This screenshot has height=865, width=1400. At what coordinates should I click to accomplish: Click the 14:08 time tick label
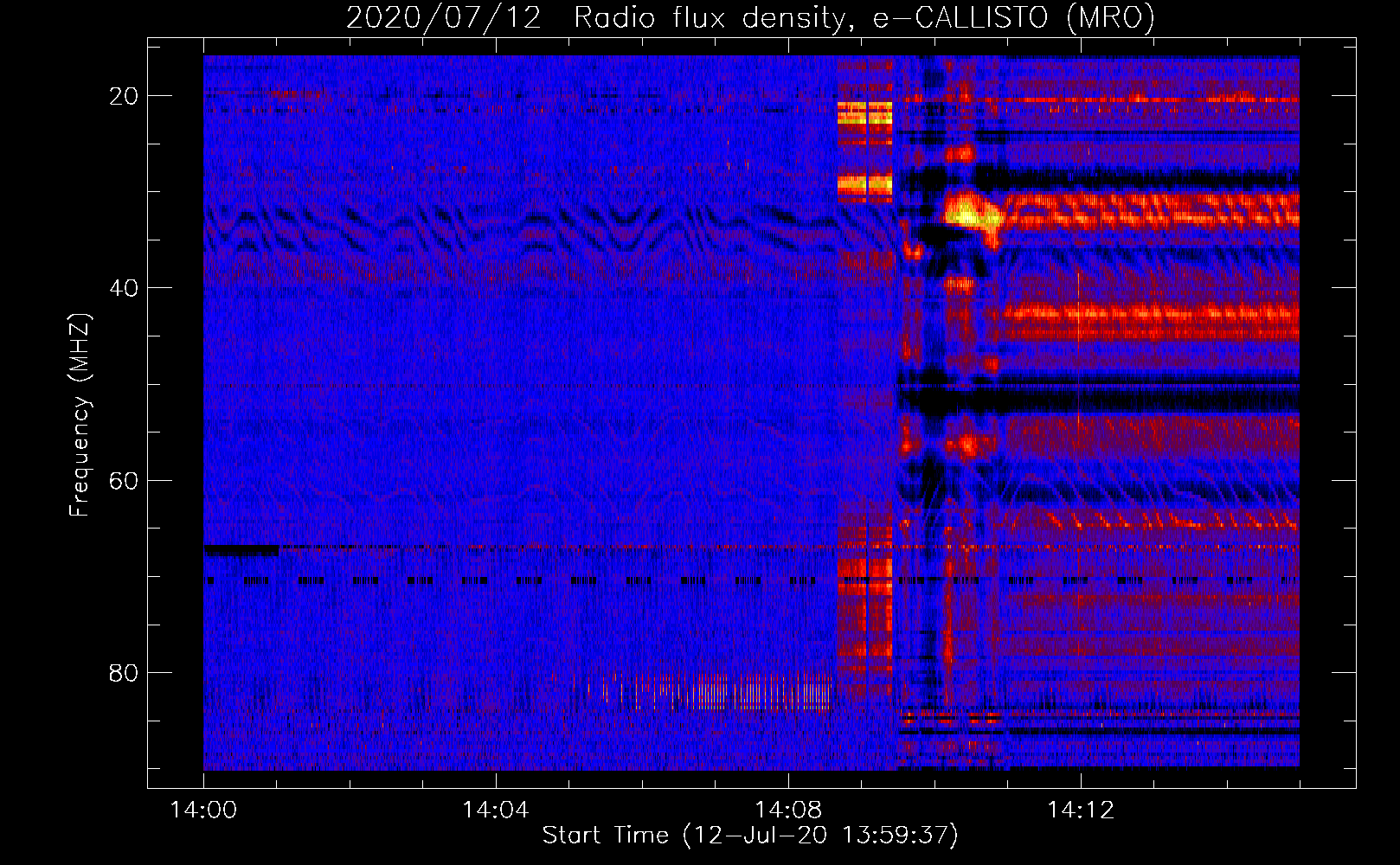(x=787, y=811)
